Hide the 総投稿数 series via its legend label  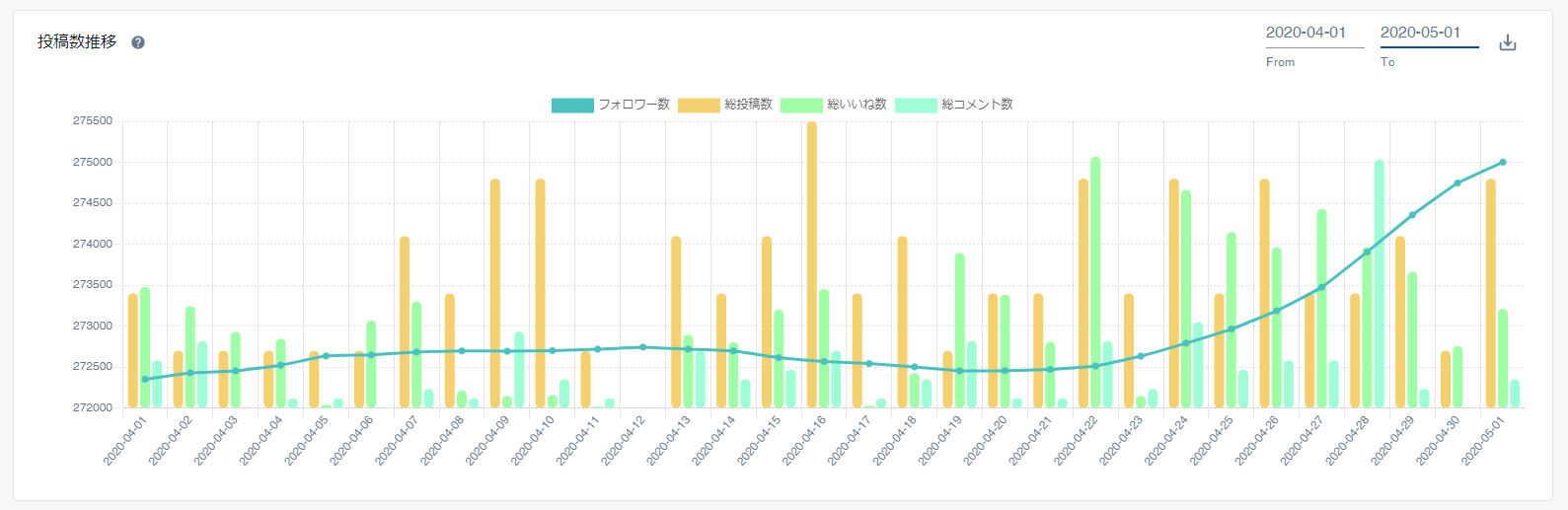(x=748, y=105)
